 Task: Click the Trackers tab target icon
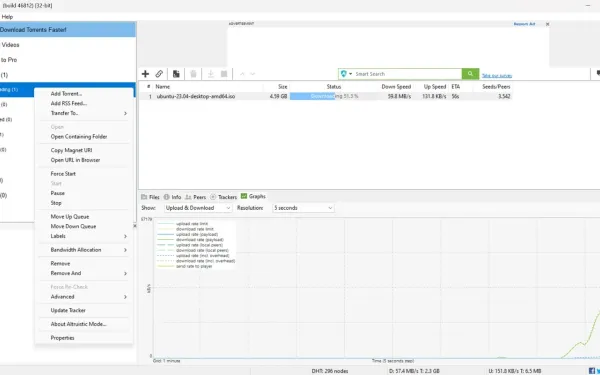[x=213, y=197]
